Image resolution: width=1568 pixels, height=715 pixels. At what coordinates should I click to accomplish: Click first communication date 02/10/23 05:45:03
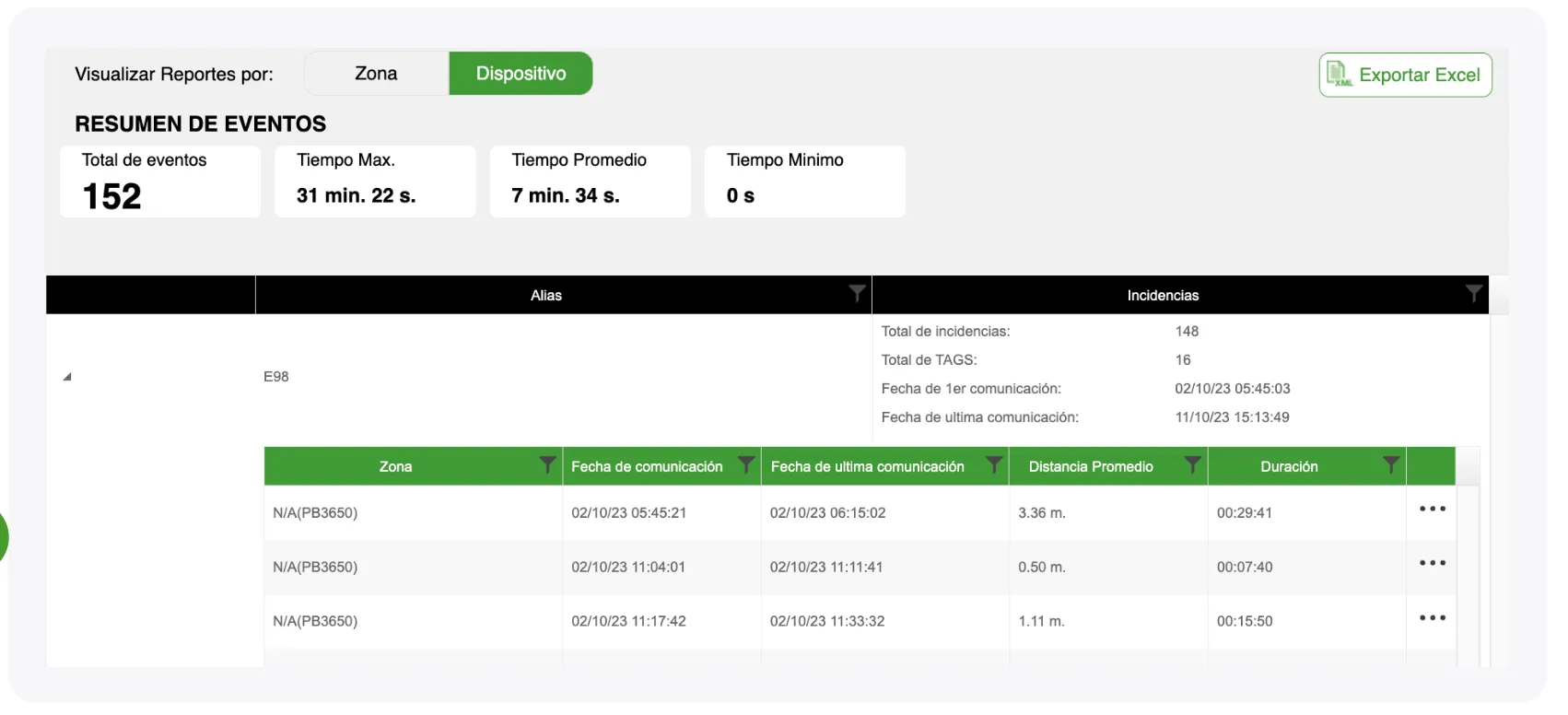[x=1233, y=388]
